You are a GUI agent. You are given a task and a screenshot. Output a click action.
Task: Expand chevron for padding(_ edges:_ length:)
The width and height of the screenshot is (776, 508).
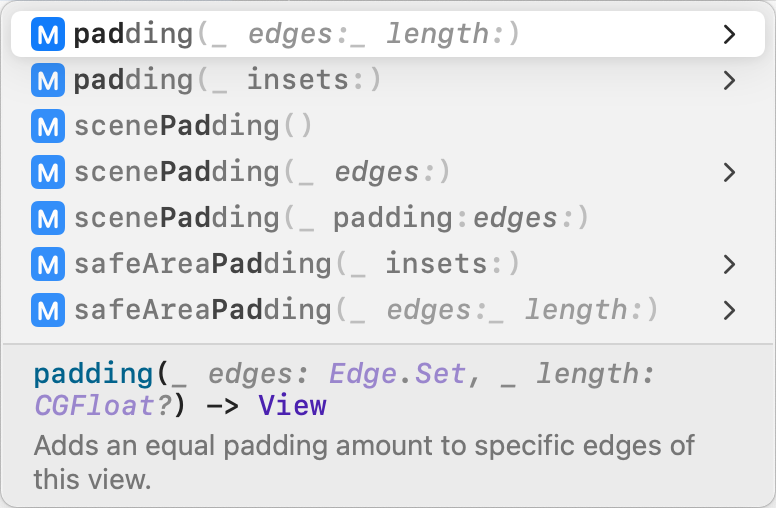(729, 35)
